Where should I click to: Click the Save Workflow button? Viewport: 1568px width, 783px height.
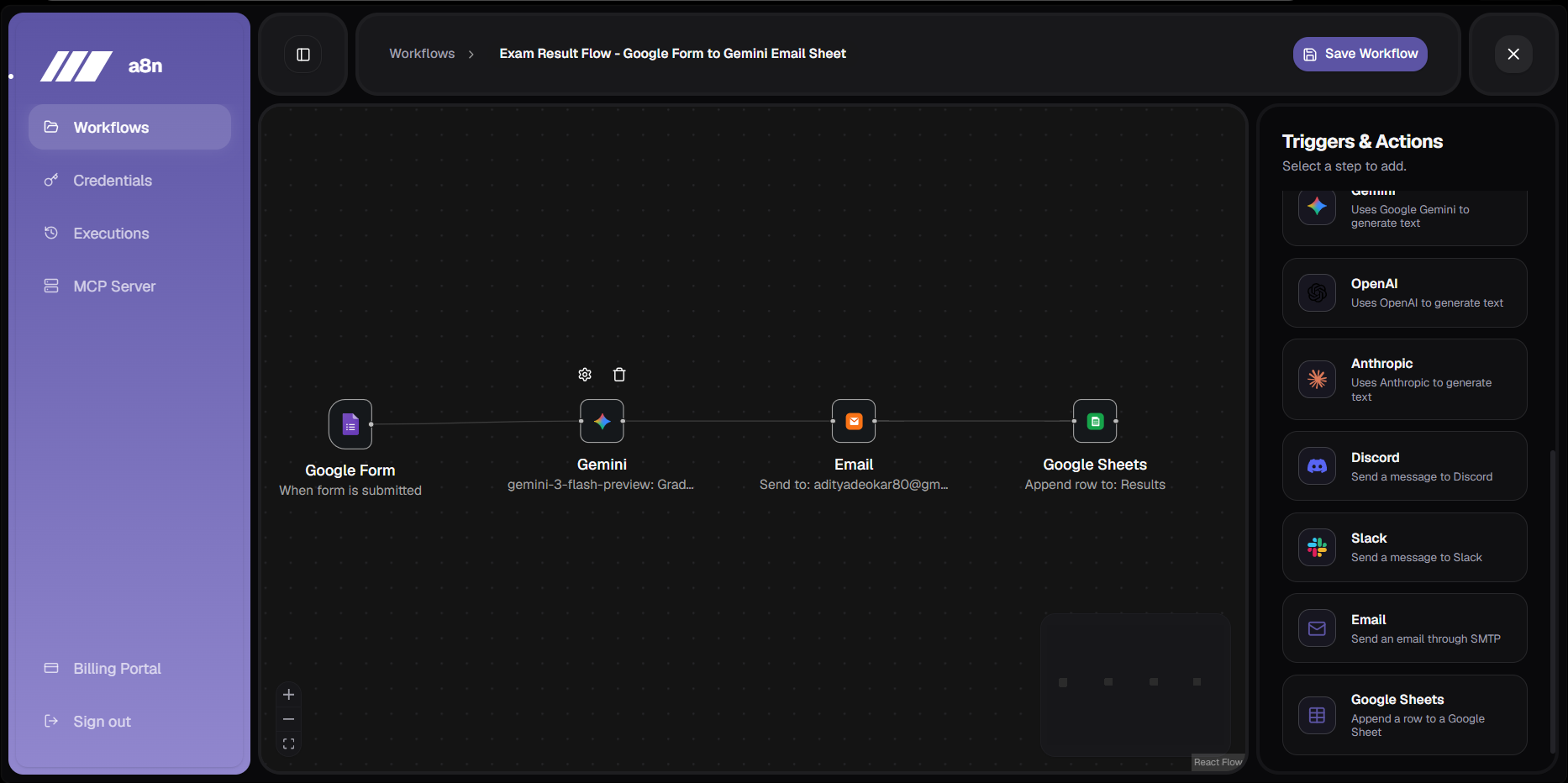[x=1360, y=54]
